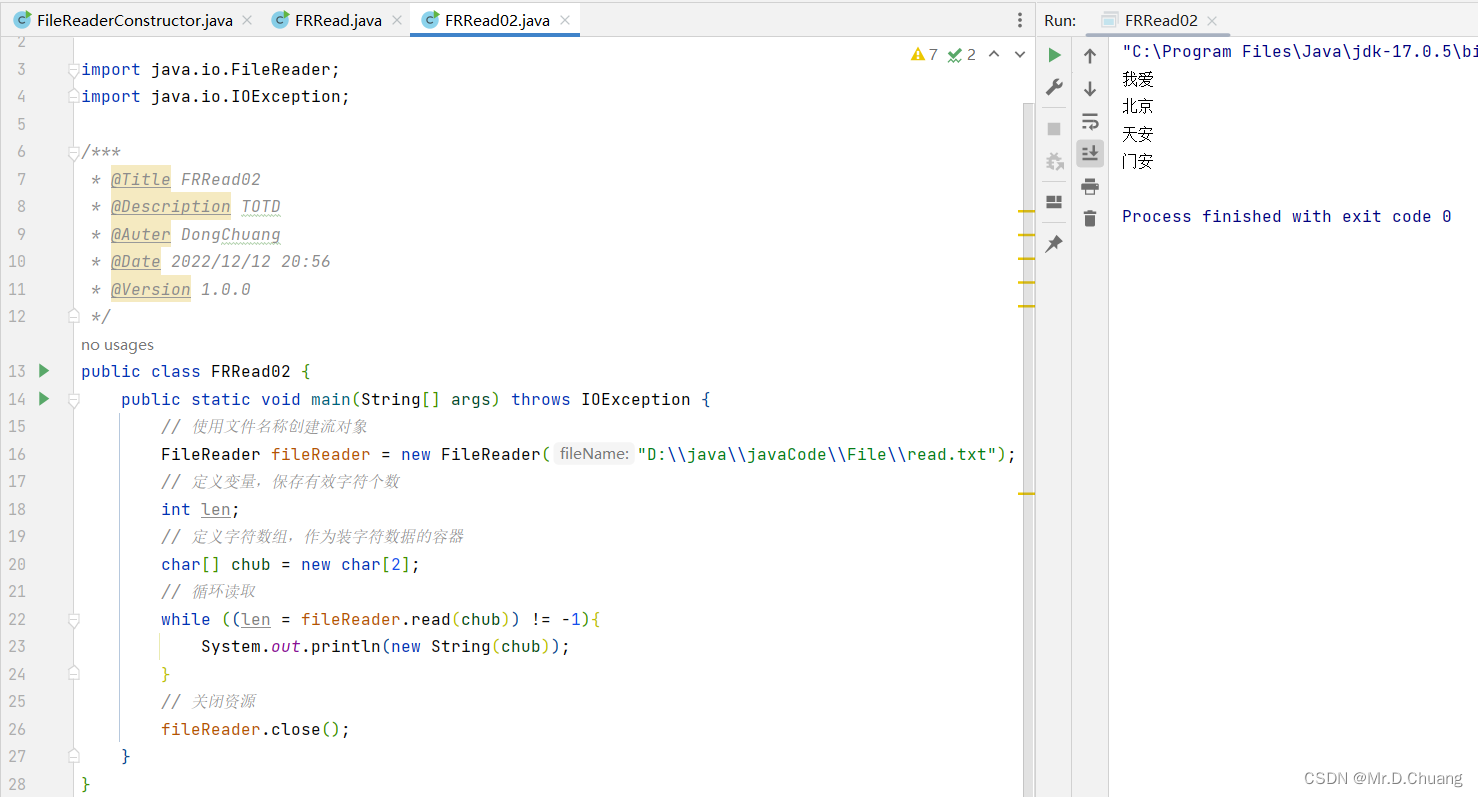Close the FRRead.java tab
1478x797 pixels.
click(397, 20)
